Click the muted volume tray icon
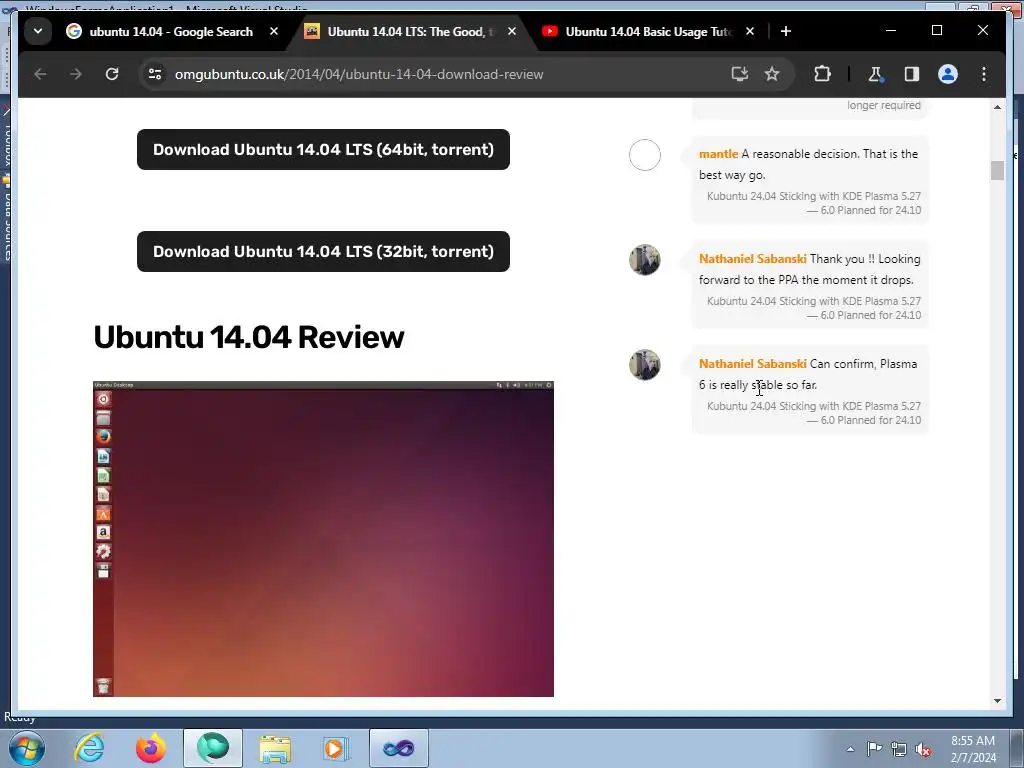Image resolution: width=1024 pixels, height=768 pixels. (x=923, y=749)
